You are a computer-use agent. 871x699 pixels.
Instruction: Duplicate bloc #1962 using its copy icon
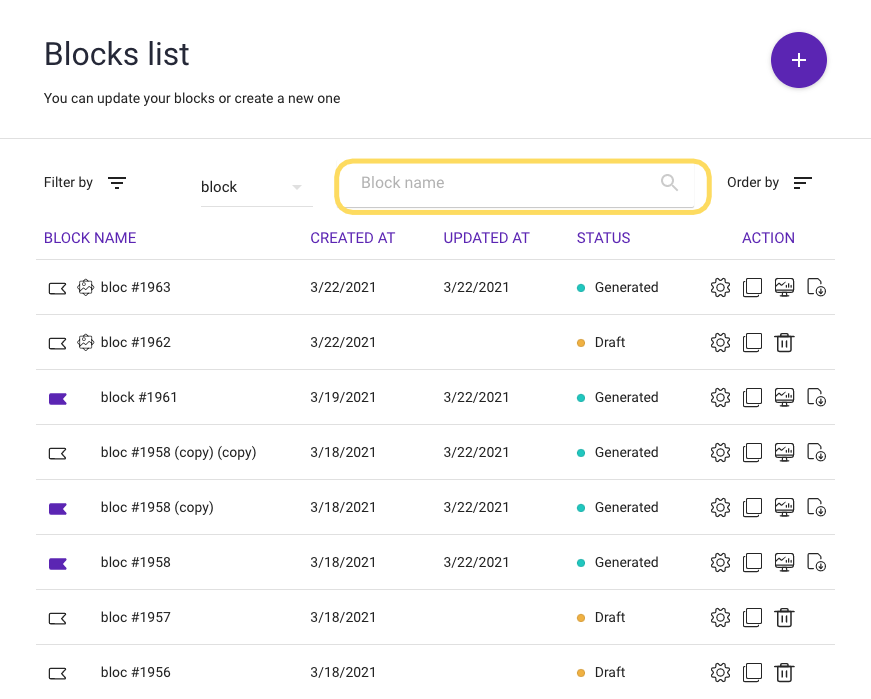pyautogui.click(x=753, y=343)
